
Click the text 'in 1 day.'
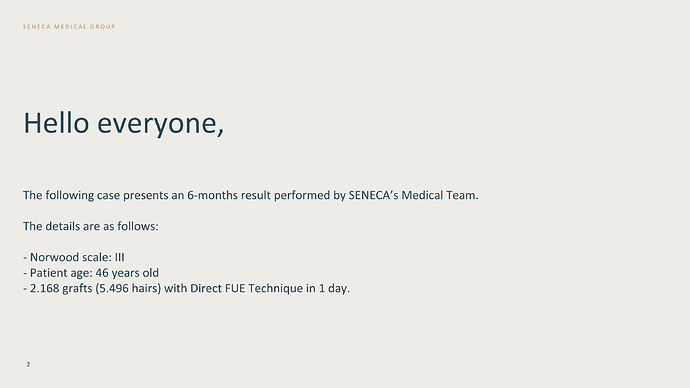[328, 289]
